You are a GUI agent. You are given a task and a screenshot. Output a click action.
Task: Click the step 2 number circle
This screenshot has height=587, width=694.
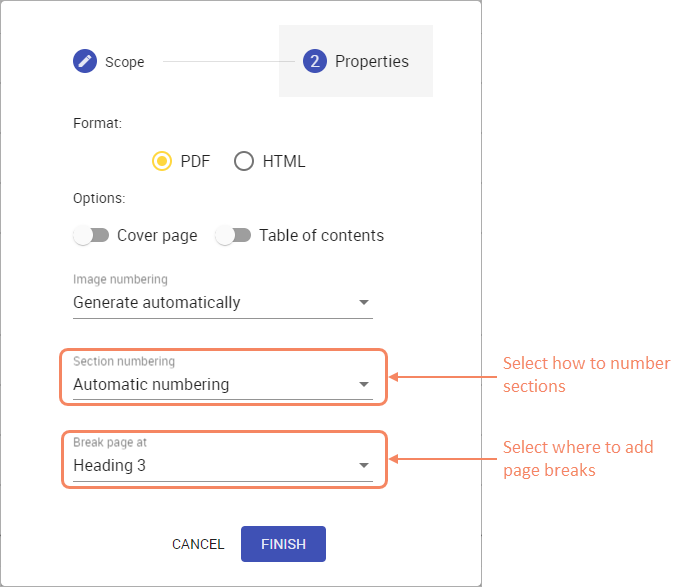pos(315,62)
